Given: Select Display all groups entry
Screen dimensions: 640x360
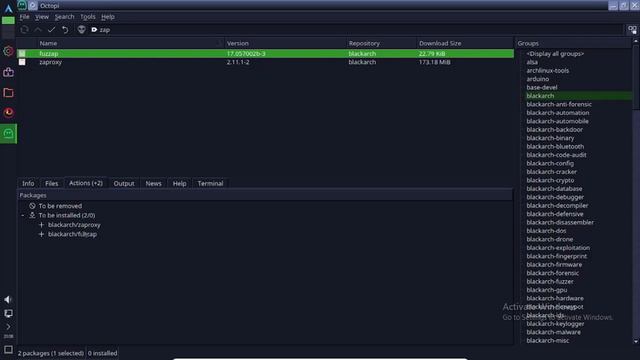Looking at the screenshot, I should click(x=555, y=54).
